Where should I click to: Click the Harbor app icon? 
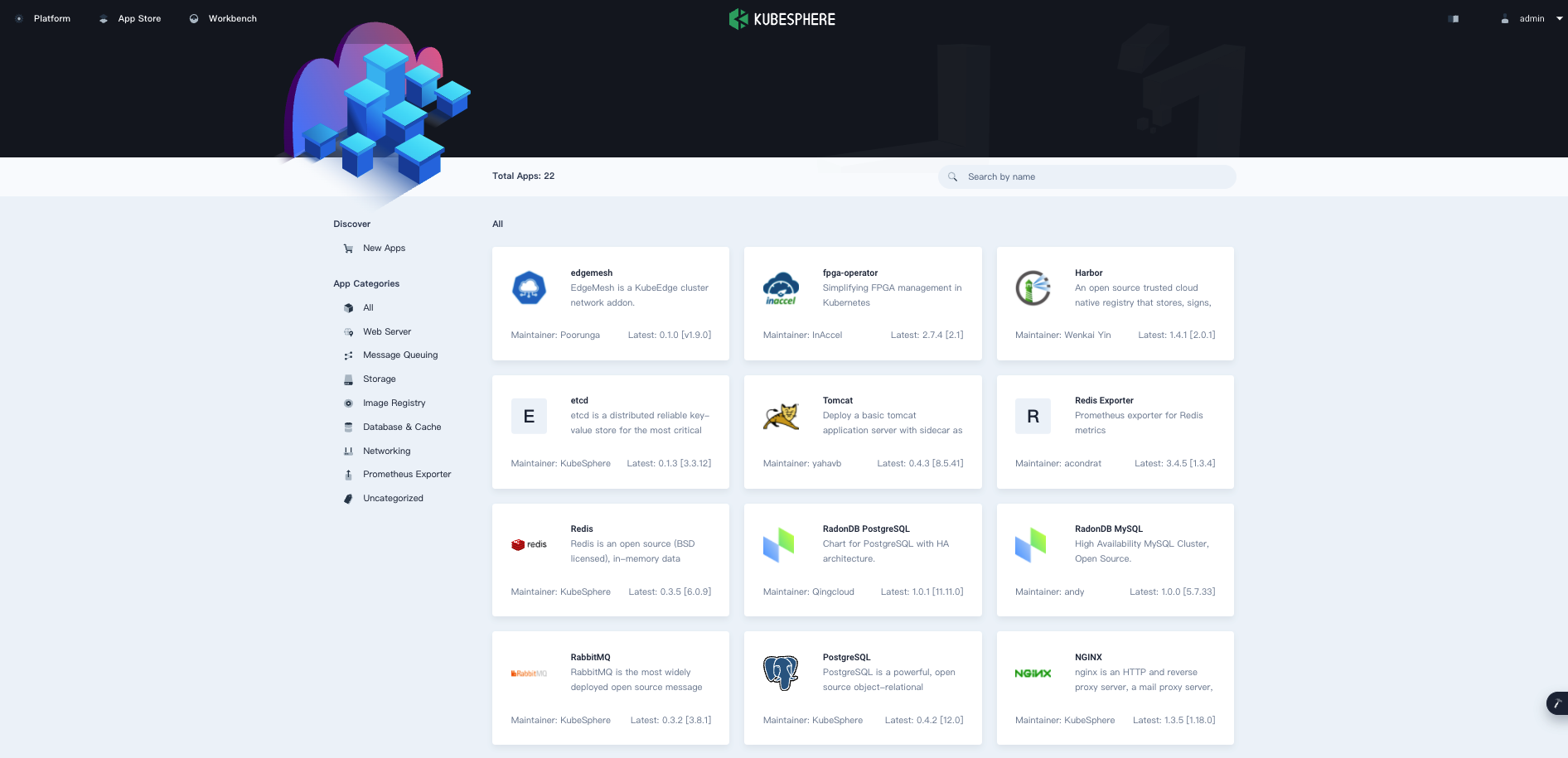[1033, 288]
